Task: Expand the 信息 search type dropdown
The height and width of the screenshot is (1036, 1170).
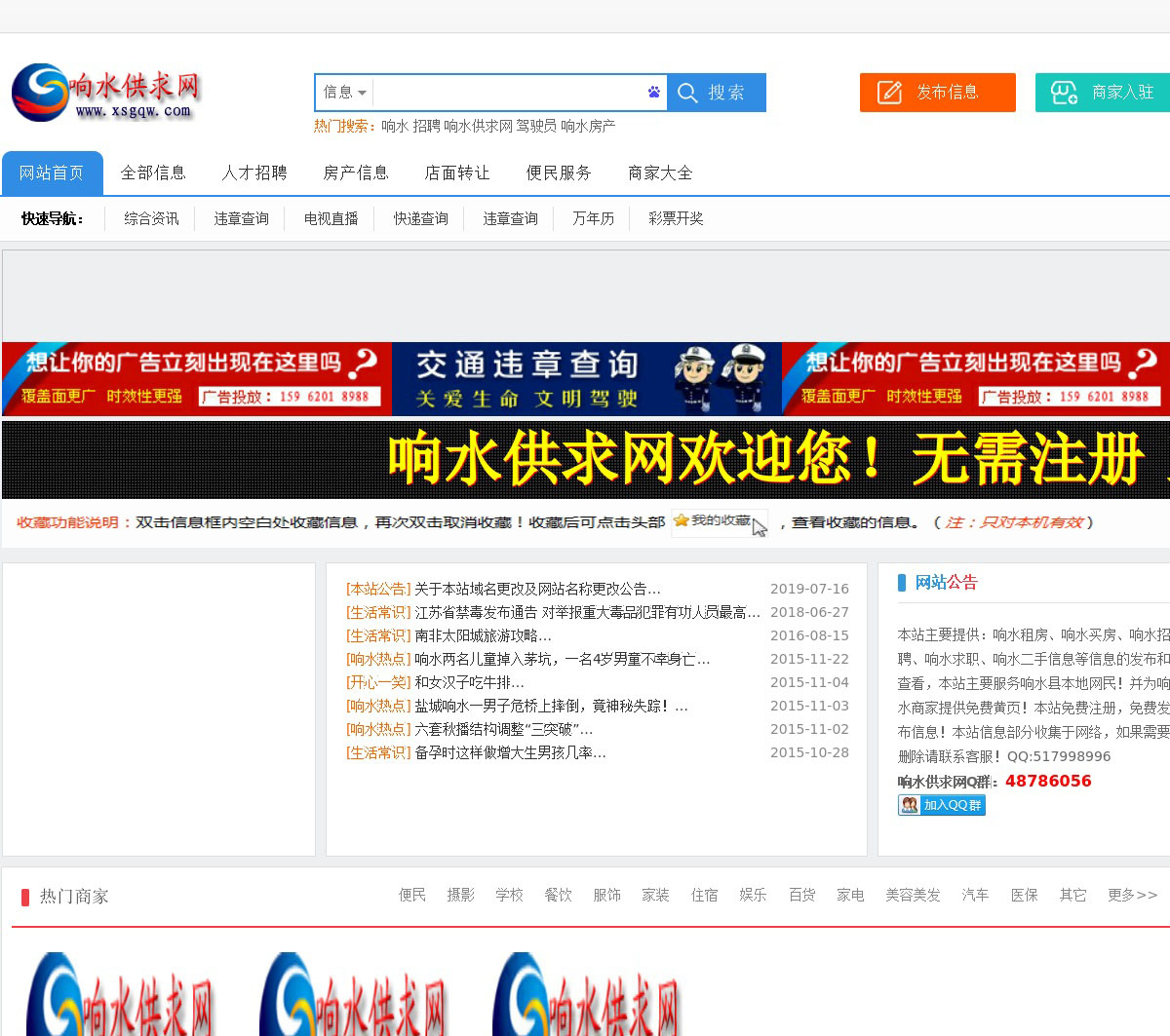Action: [344, 93]
